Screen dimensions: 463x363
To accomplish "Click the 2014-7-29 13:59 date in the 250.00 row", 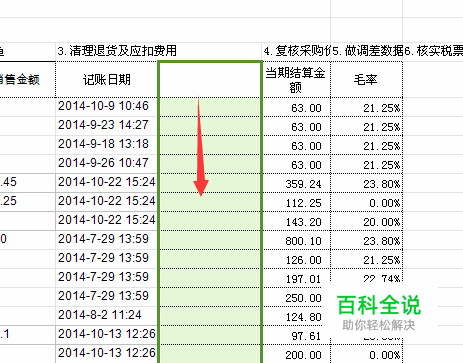I will tap(106, 297).
